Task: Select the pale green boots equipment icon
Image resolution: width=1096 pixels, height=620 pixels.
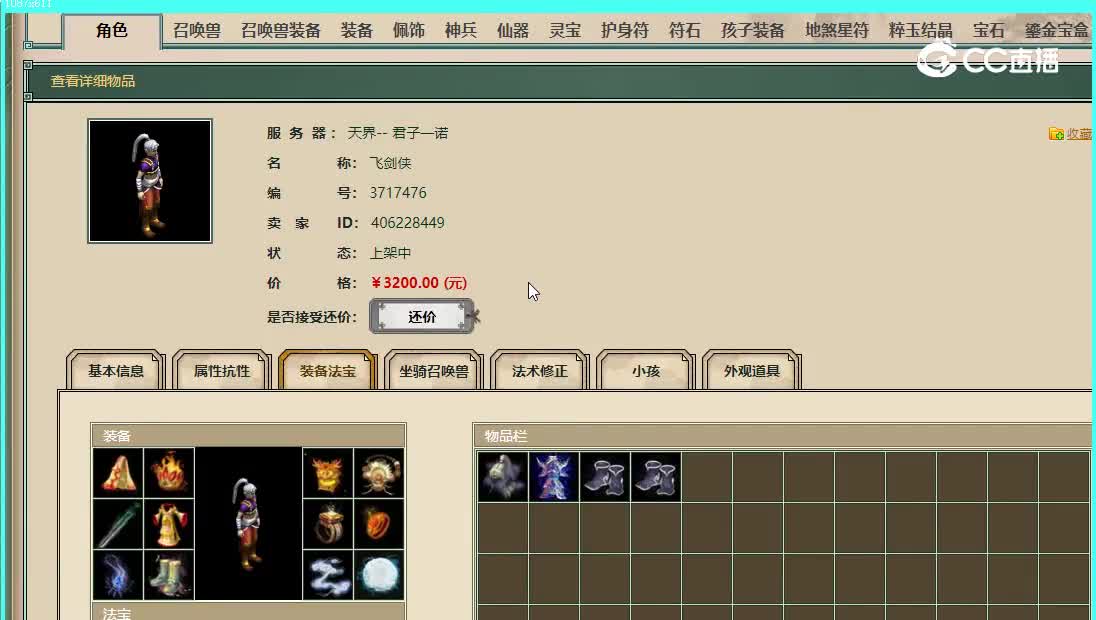Action: click(x=169, y=575)
